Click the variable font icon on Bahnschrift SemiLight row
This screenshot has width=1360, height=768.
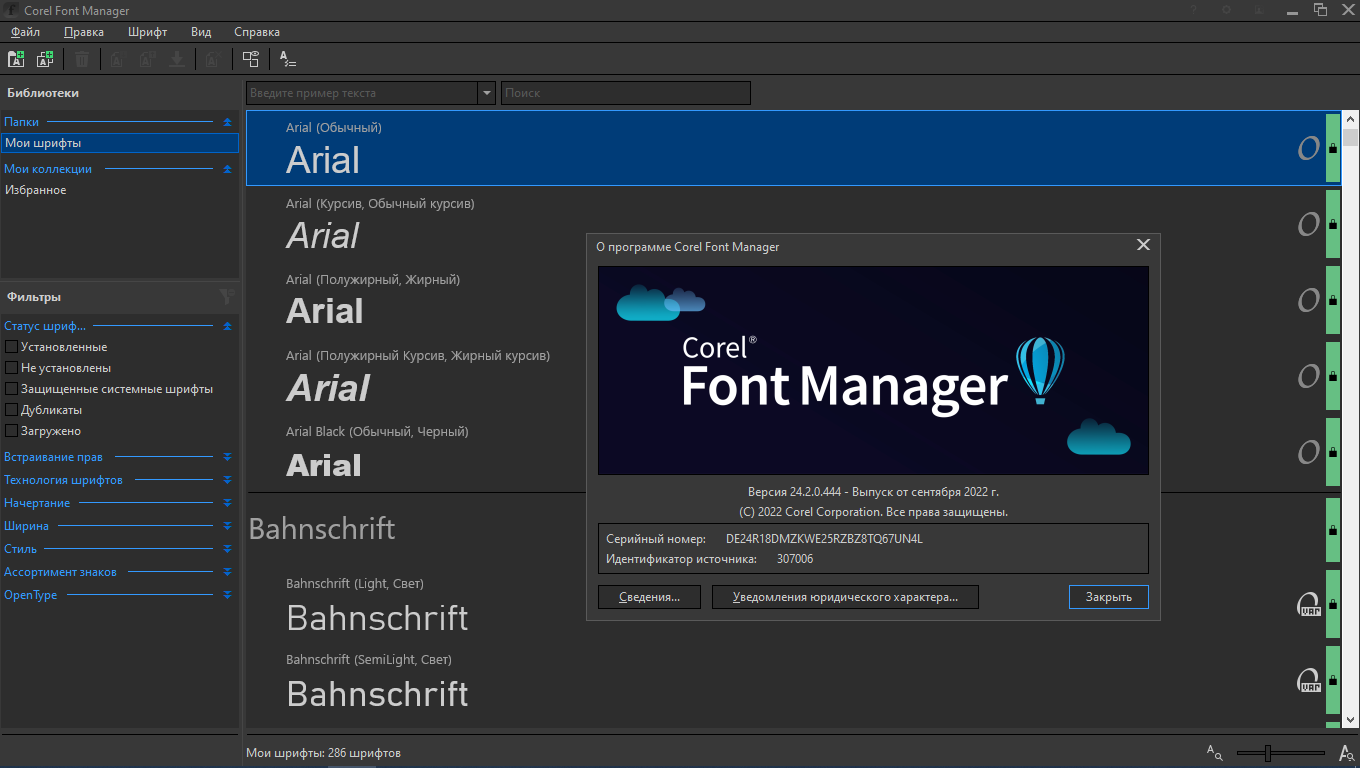[x=1308, y=680]
